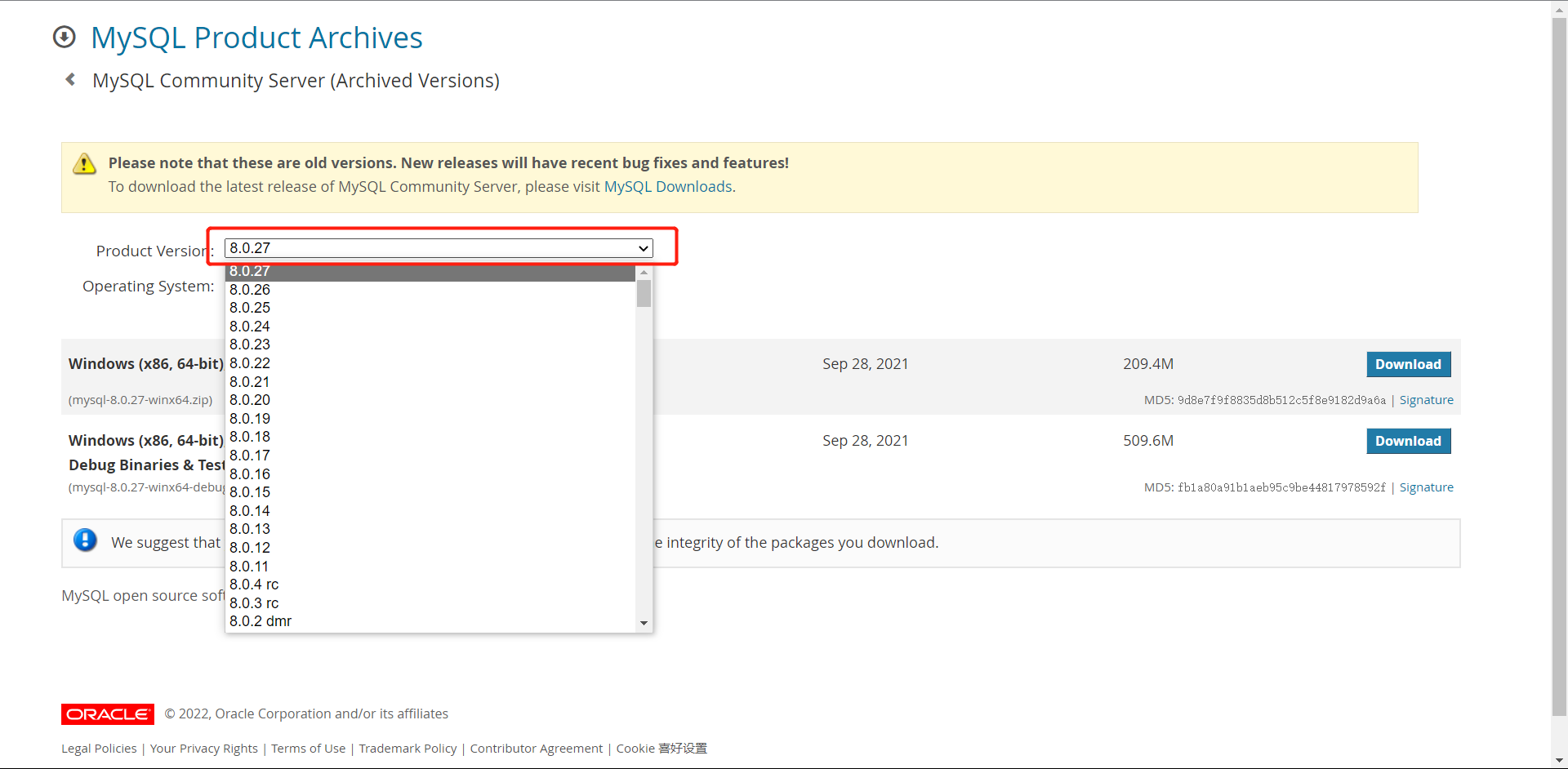Screen dimensions: 1568x769
Task: Click the Oracle logo in the footer
Action: tap(108, 714)
